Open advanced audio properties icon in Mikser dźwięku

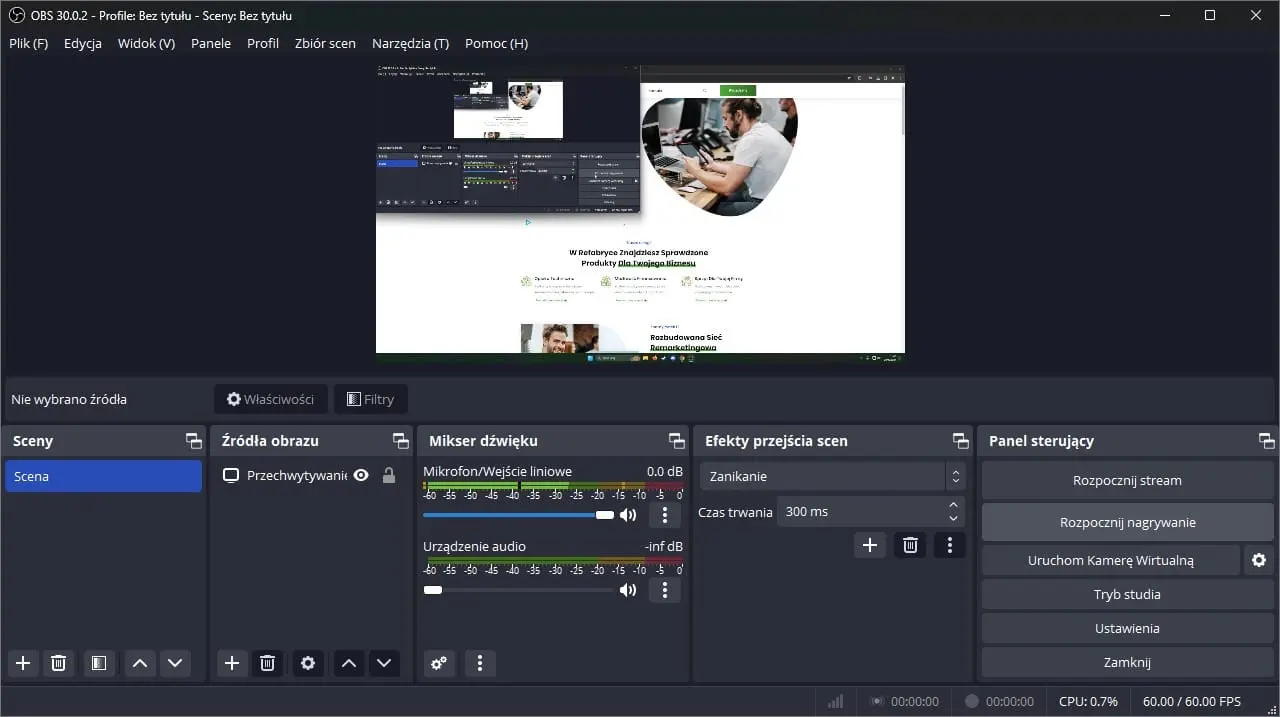439,663
